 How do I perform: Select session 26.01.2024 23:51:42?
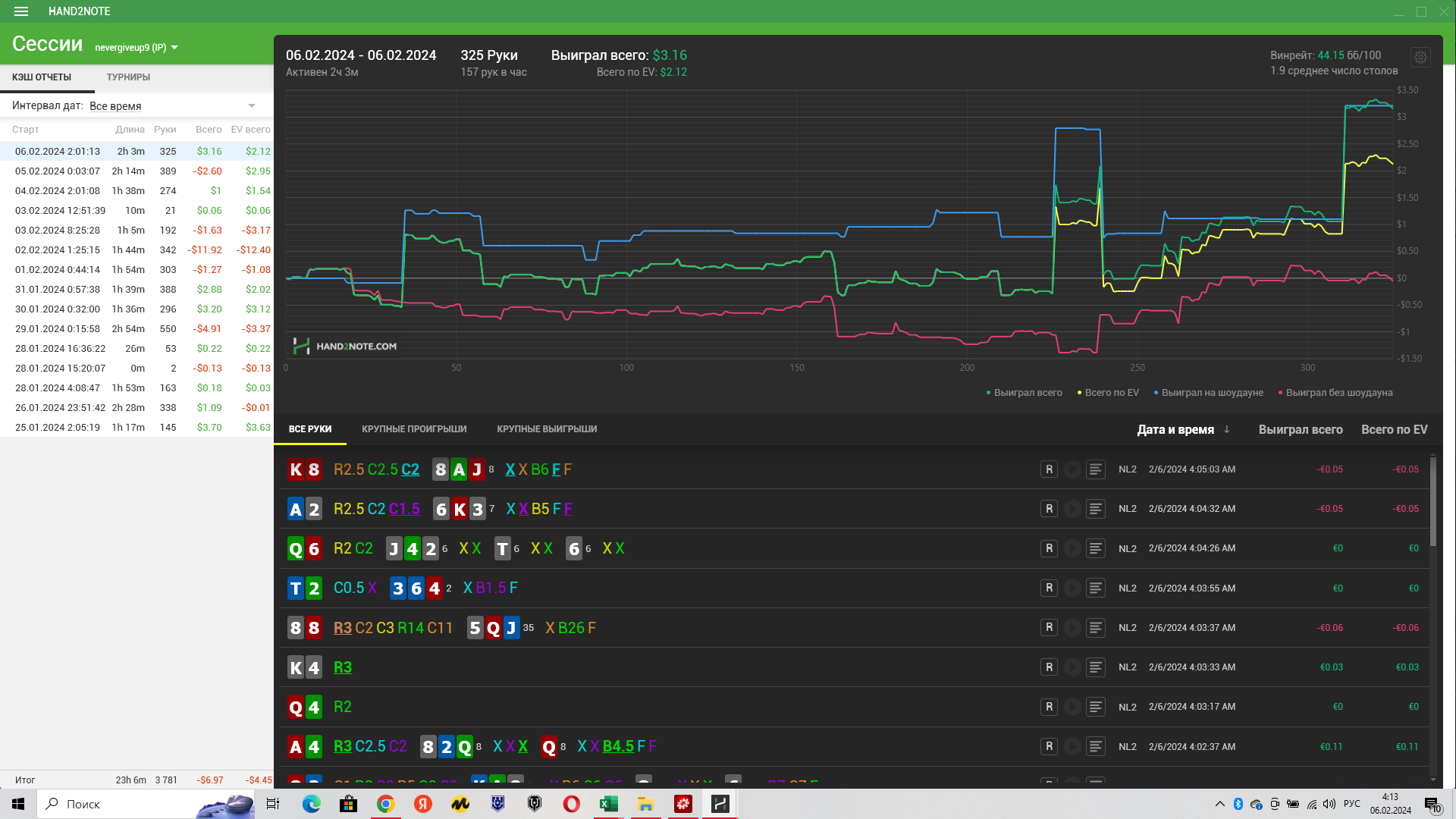pyautogui.click(x=136, y=407)
